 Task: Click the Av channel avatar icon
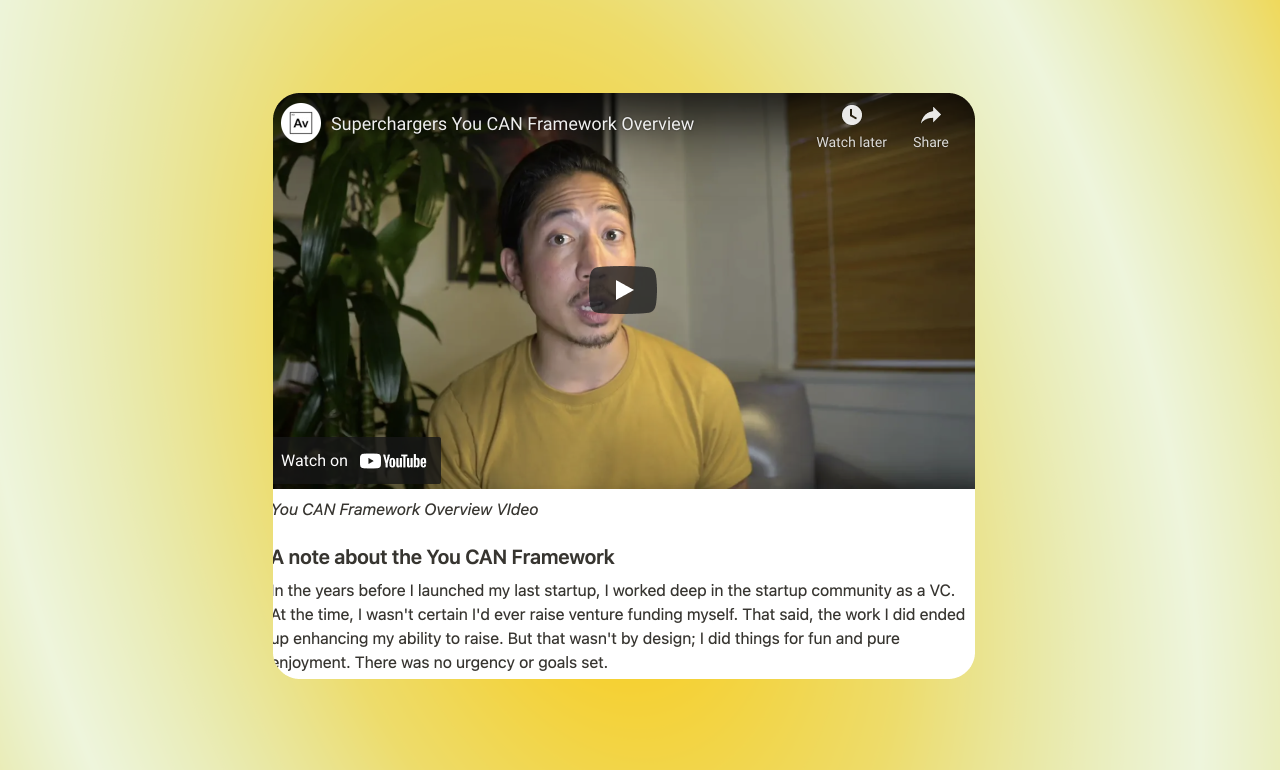coord(301,123)
